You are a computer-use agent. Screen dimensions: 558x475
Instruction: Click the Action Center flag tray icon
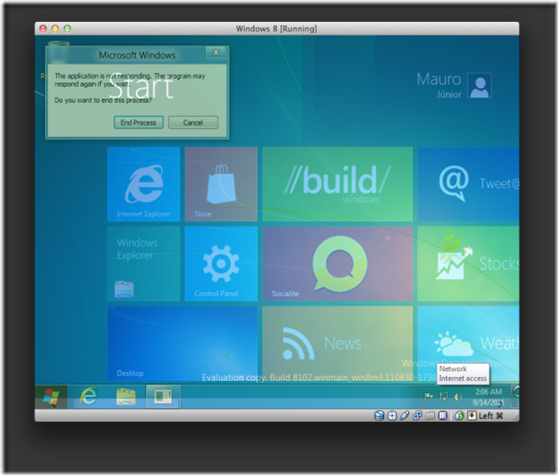429,396
